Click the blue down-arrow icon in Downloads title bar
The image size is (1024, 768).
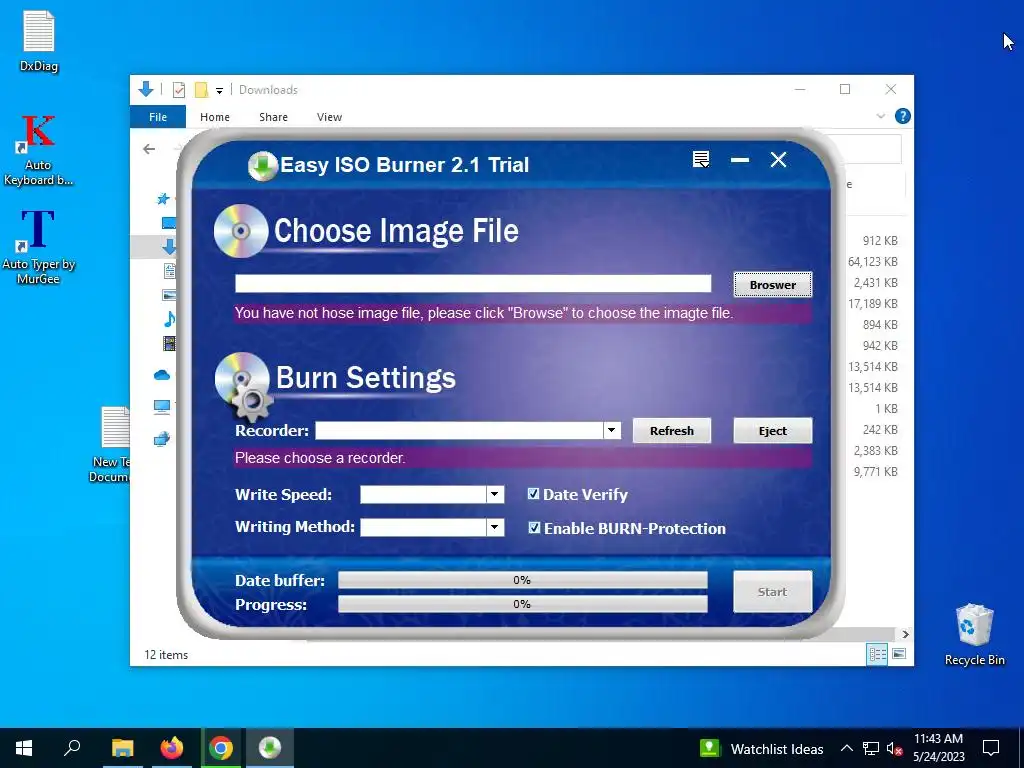tap(146, 89)
